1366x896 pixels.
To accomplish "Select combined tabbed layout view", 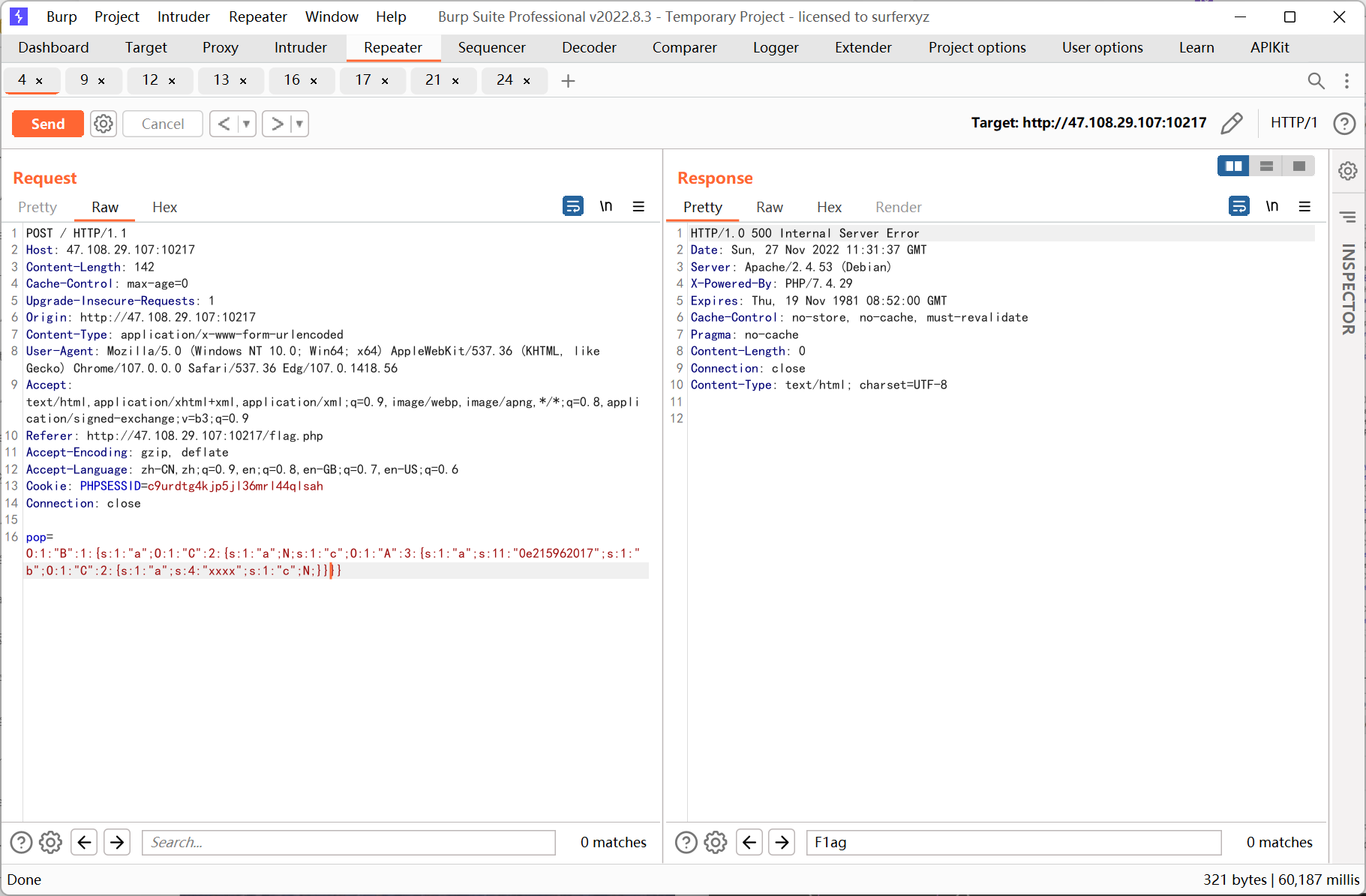I will [x=1299, y=166].
